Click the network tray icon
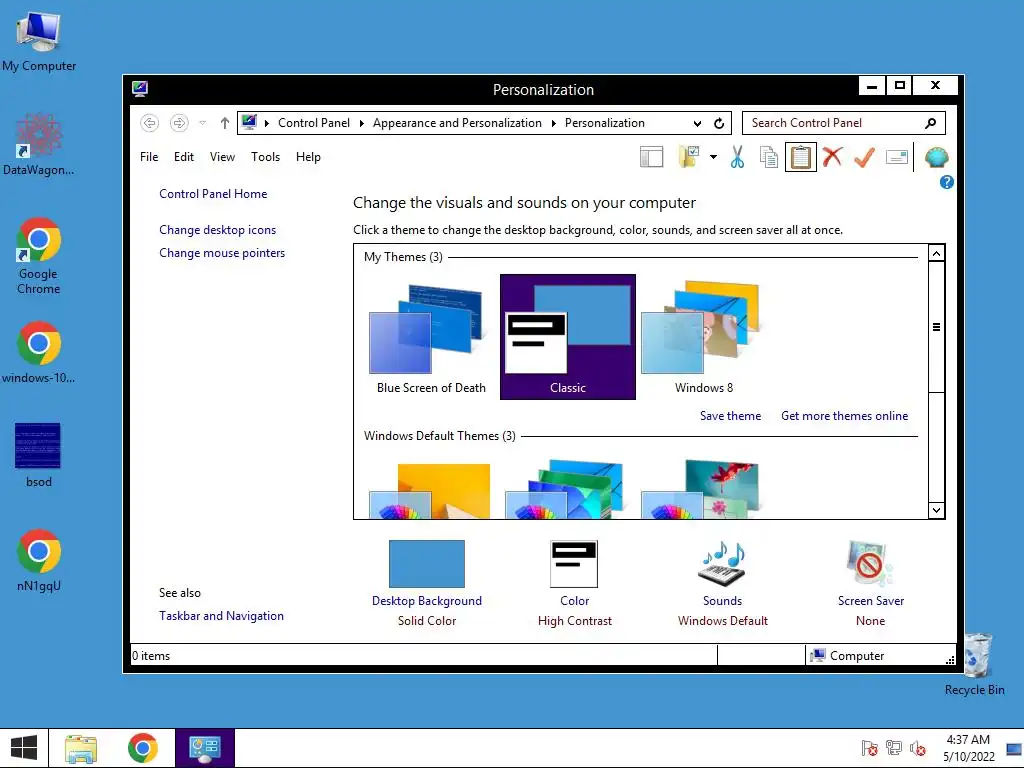 pyautogui.click(x=893, y=748)
